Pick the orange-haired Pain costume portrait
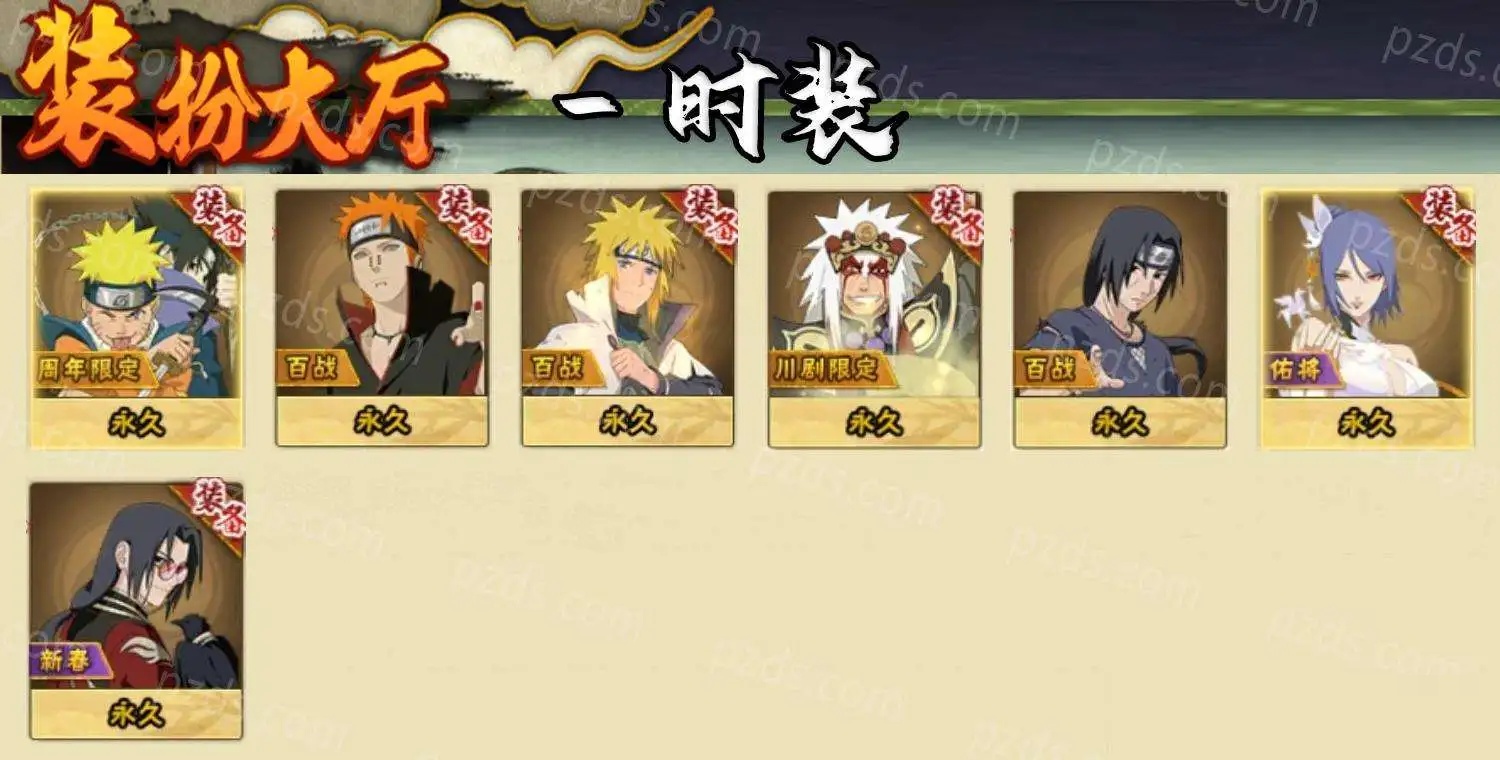The width and height of the screenshot is (1500, 760). click(x=382, y=294)
